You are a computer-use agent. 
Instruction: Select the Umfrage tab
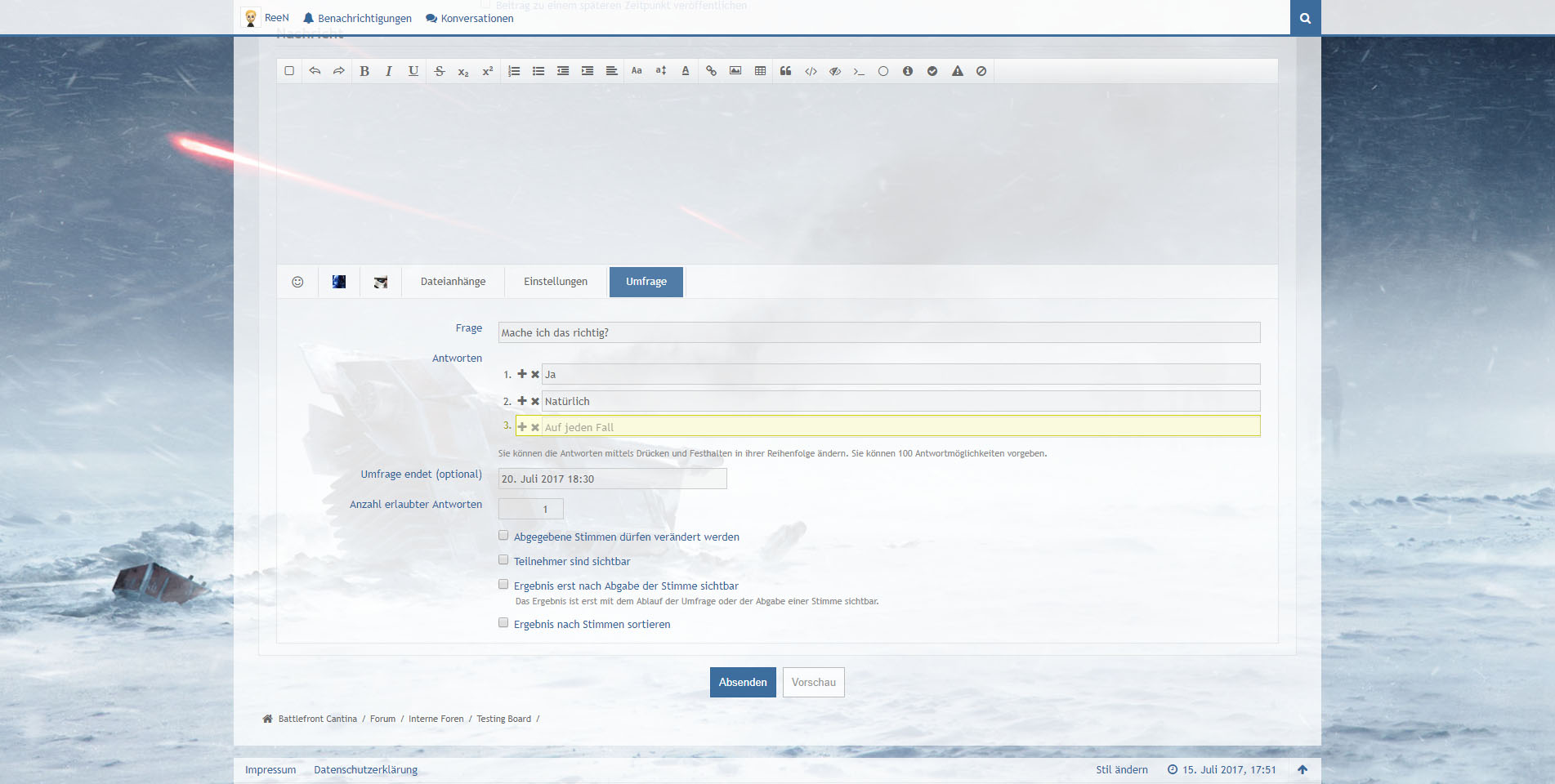click(x=646, y=282)
